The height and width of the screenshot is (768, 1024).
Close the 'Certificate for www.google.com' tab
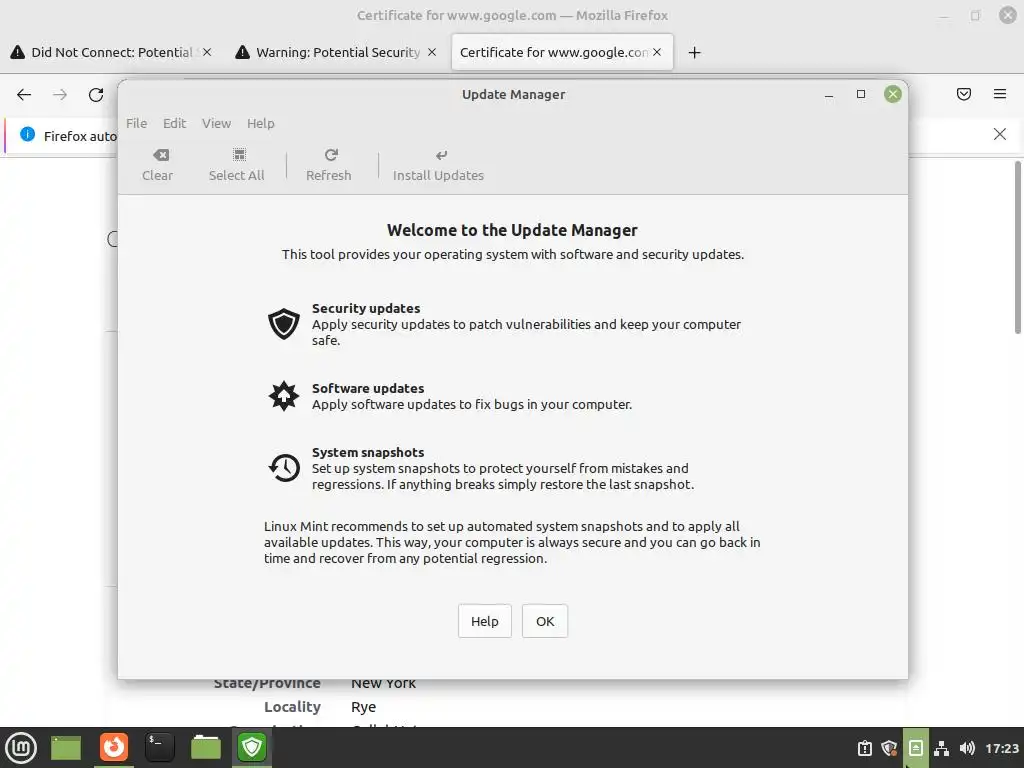(657, 52)
